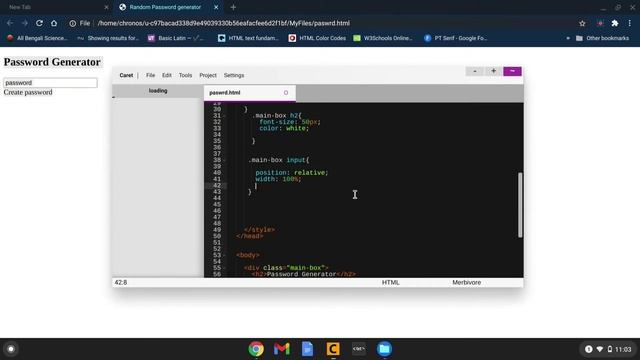Click the password input field
This screenshot has height=360, width=640.
coord(50,82)
